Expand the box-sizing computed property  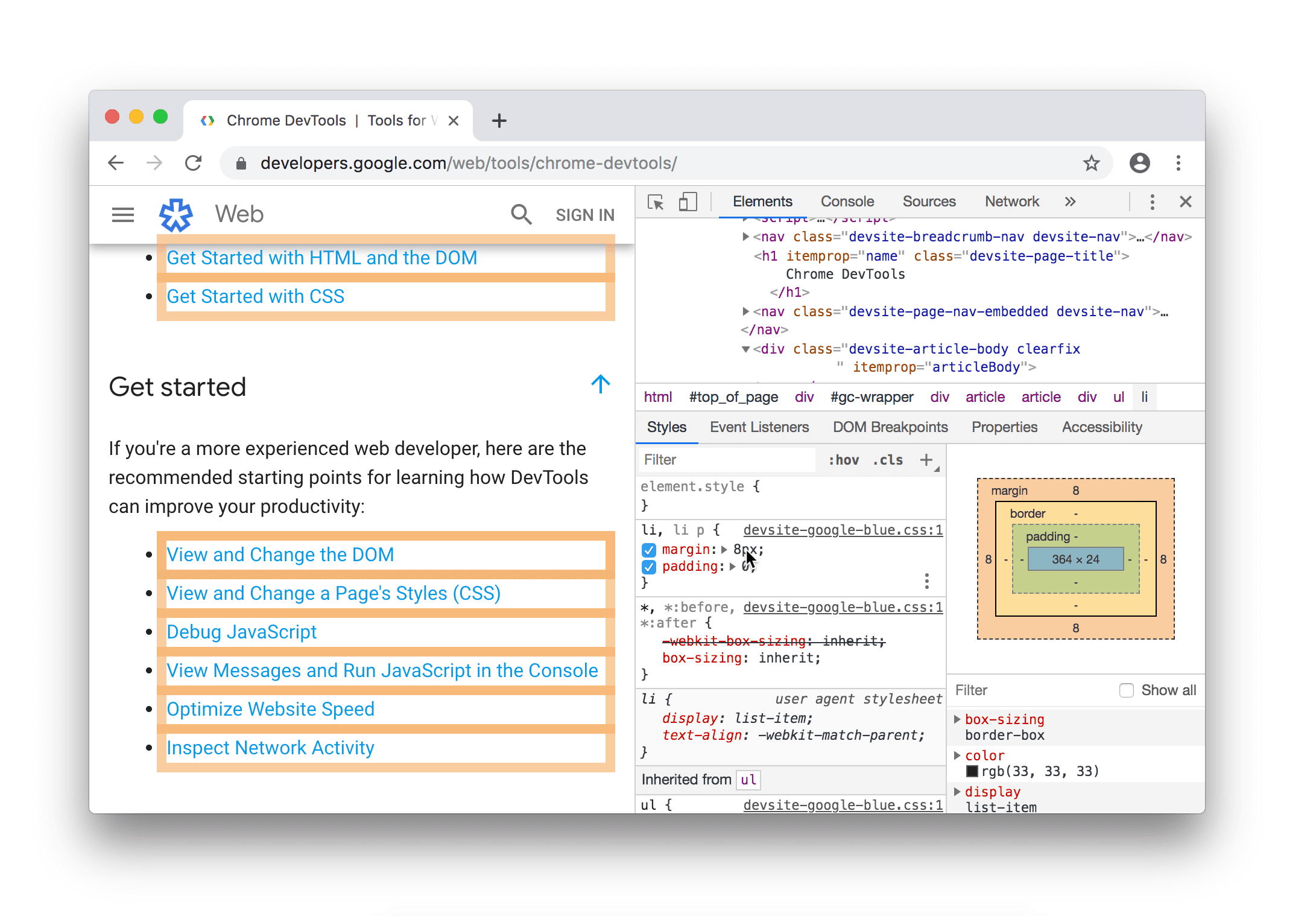[957, 717]
